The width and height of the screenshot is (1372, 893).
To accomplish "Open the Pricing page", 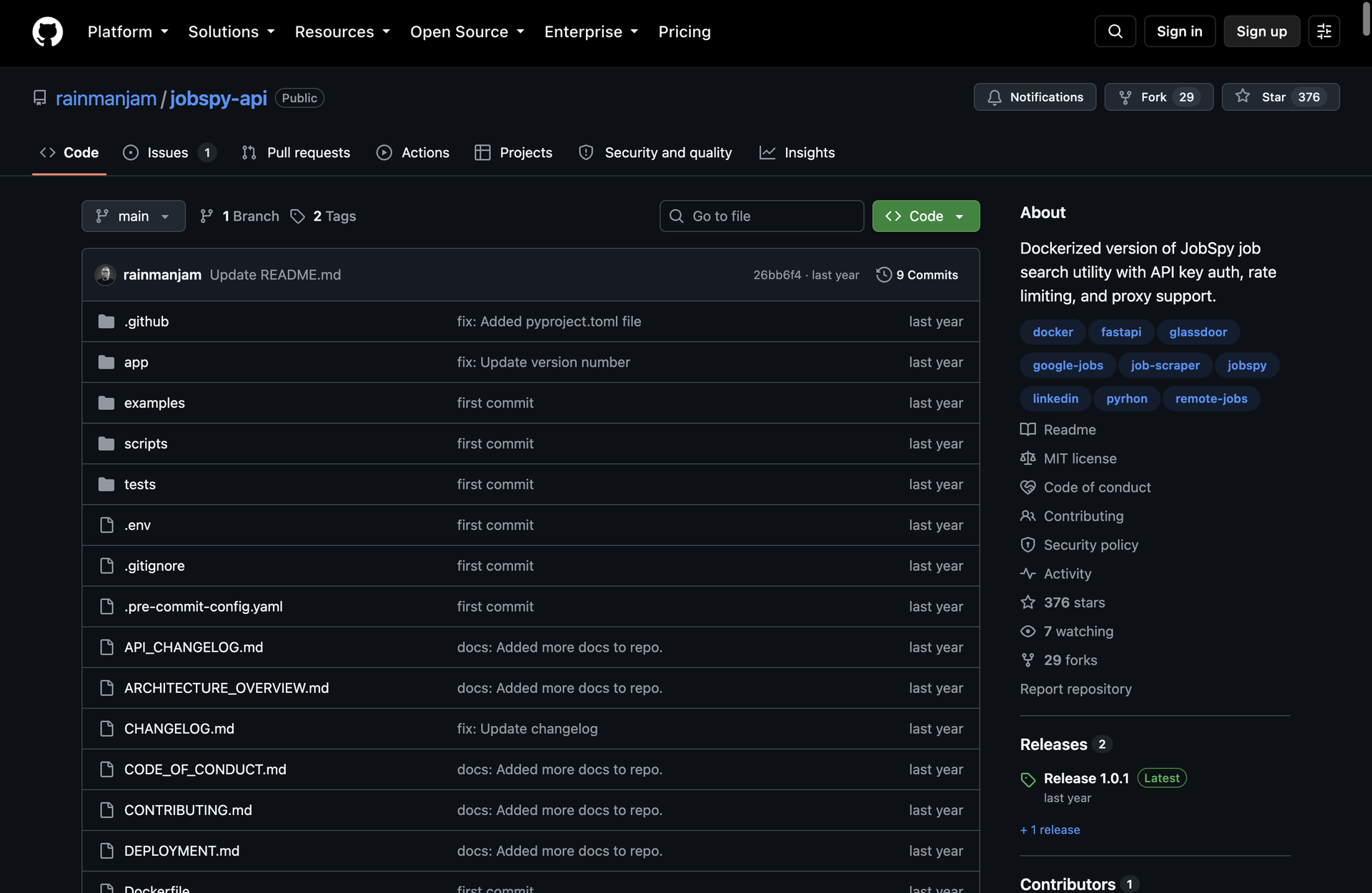I will pyautogui.click(x=685, y=31).
